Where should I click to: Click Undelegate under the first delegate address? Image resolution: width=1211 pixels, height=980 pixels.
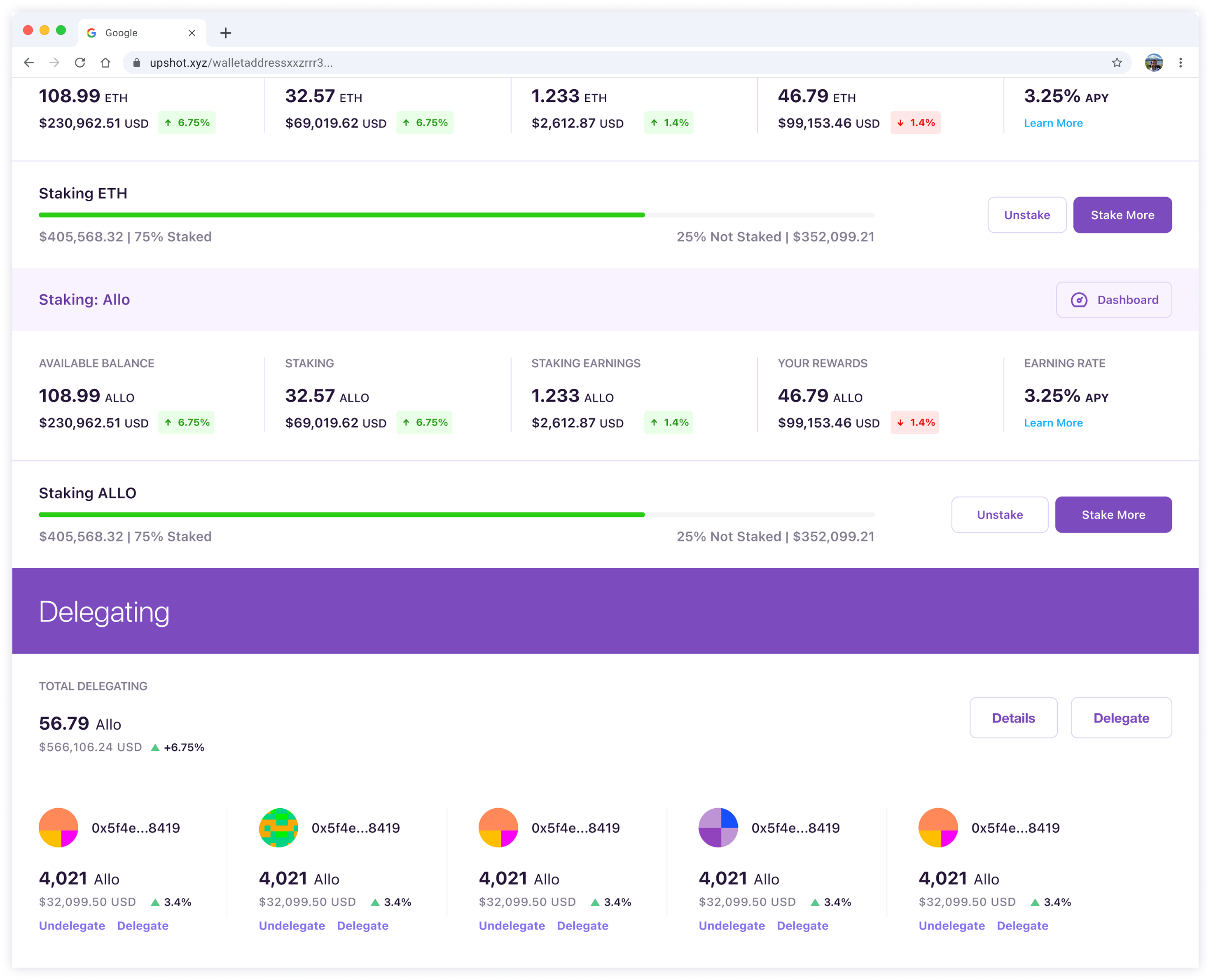coord(72,926)
